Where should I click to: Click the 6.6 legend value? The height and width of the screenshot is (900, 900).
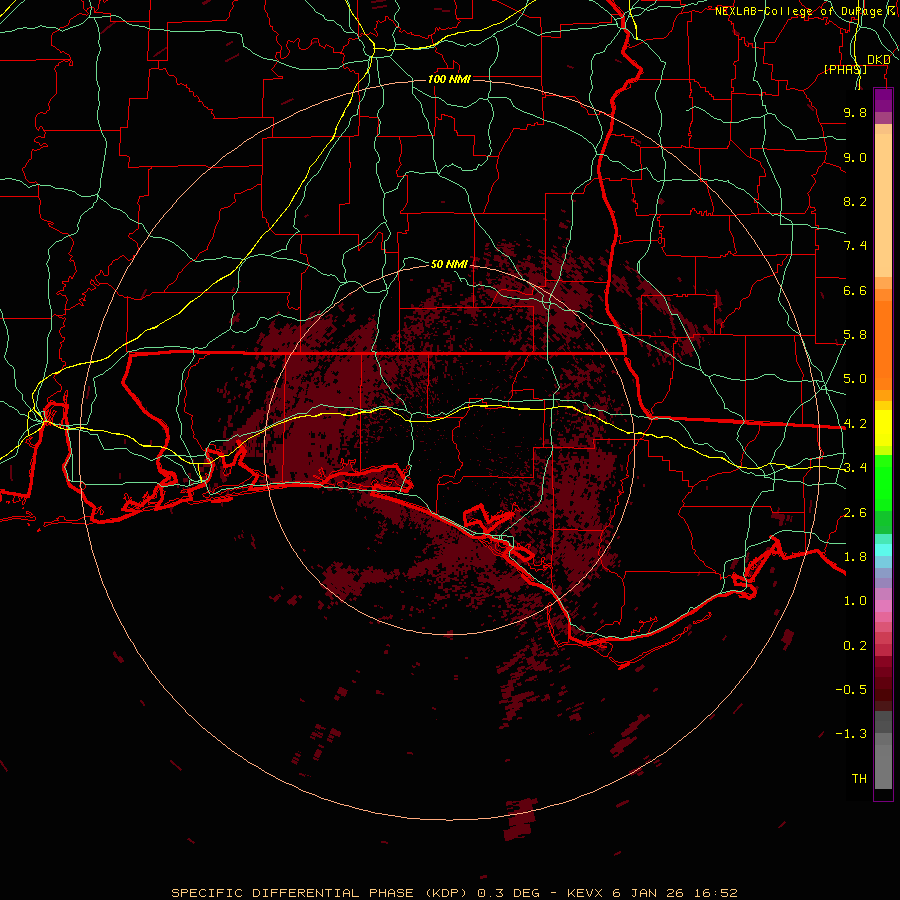coord(855,290)
